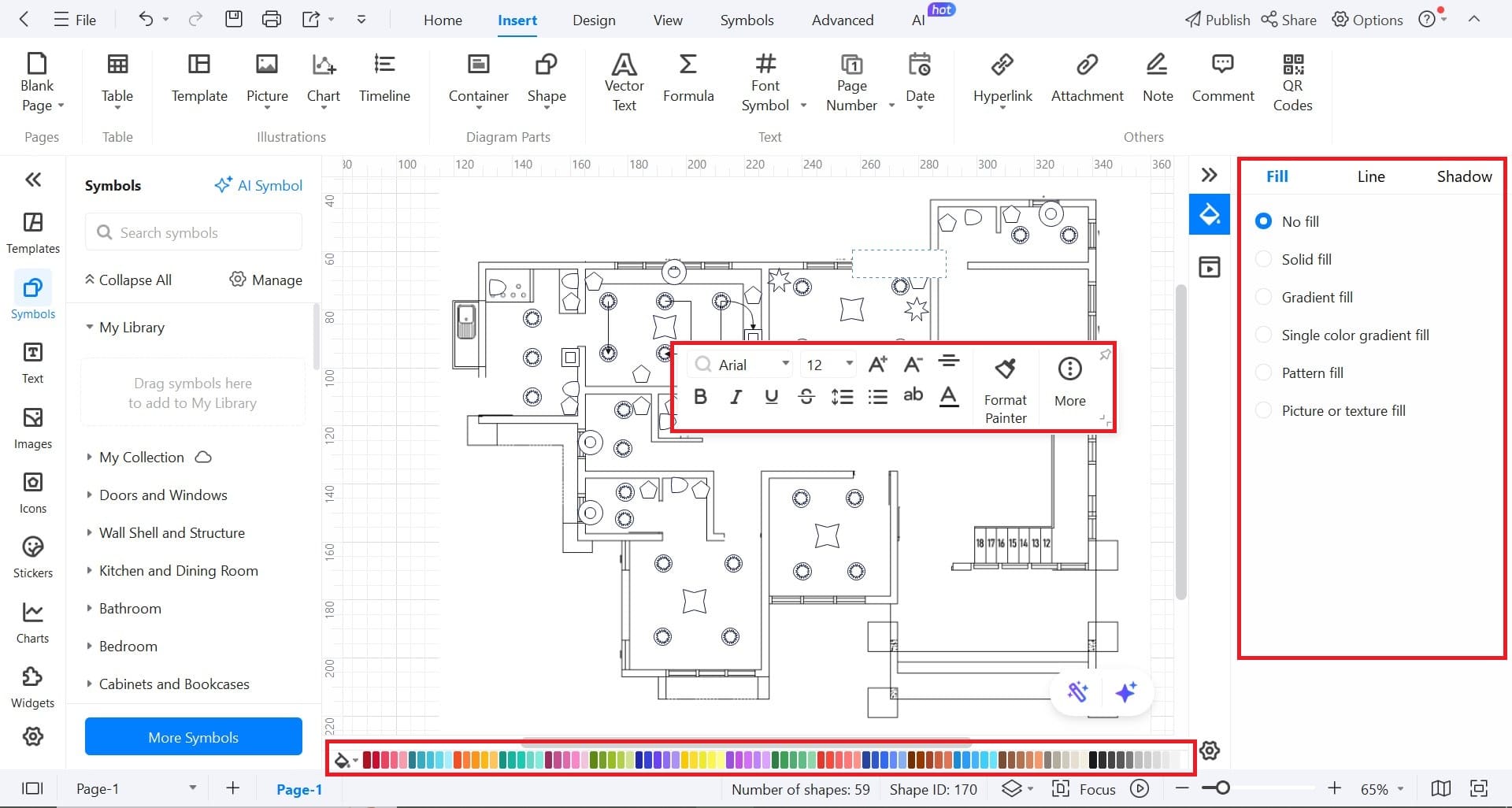Insert a Picture into the diagram

click(267, 79)
